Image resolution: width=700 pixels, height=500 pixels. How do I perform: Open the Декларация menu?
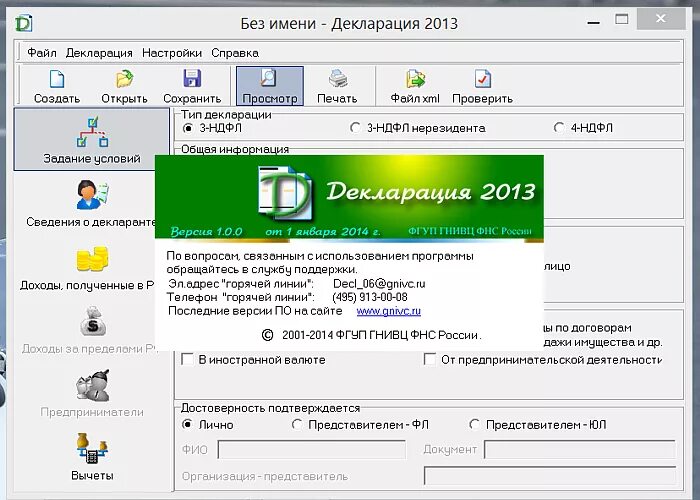click(x=99, y=53)
